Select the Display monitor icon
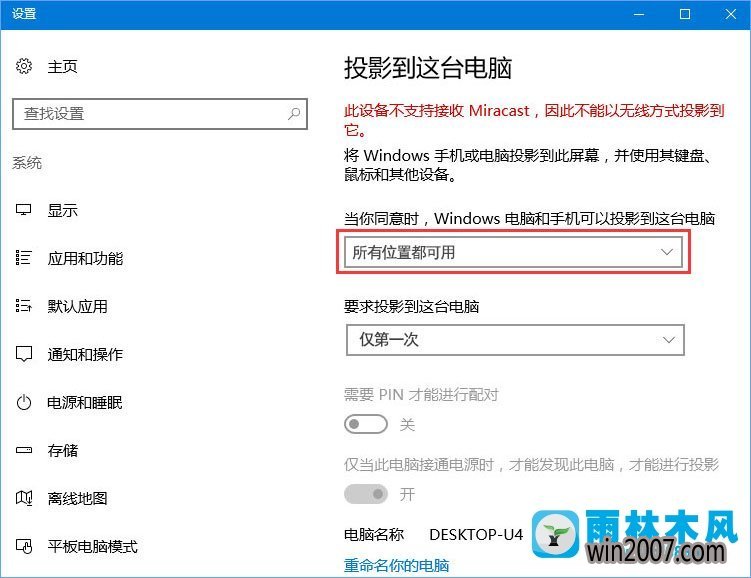Image resolution: width=751 pixels, height=578 pixels. (x=23, y=210)
